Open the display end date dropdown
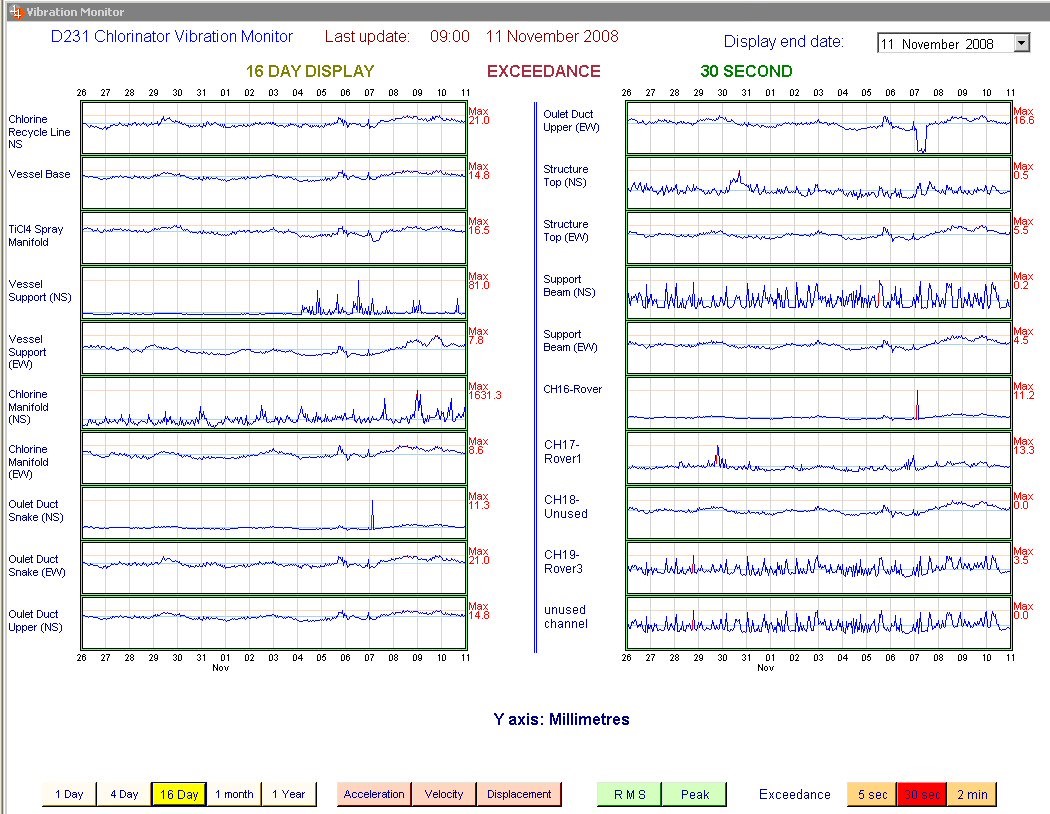The height and width of the screenshot is (814, 1050). 1021,43
